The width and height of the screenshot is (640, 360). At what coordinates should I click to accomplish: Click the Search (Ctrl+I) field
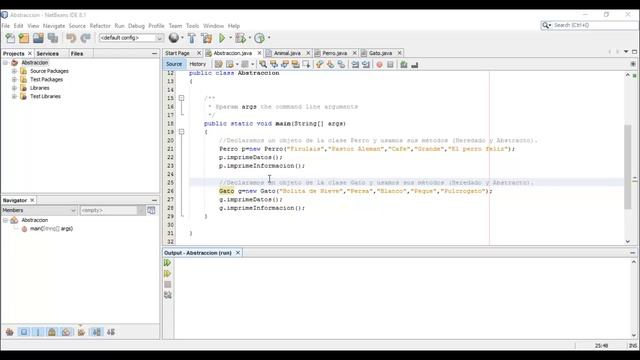[590, 25]
